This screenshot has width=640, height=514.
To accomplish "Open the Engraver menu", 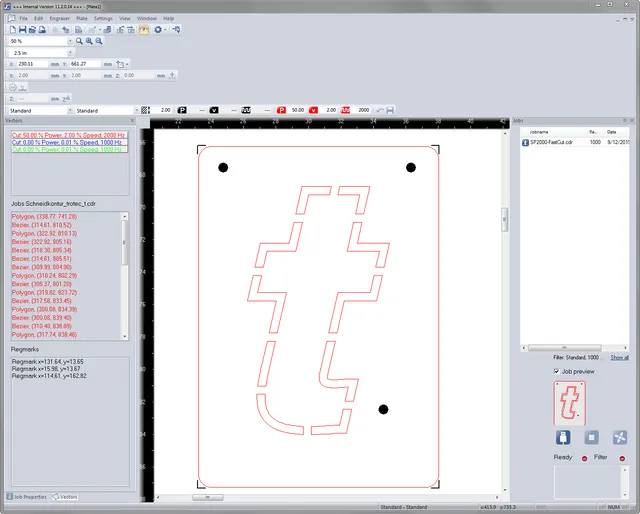I will point(59,18).
